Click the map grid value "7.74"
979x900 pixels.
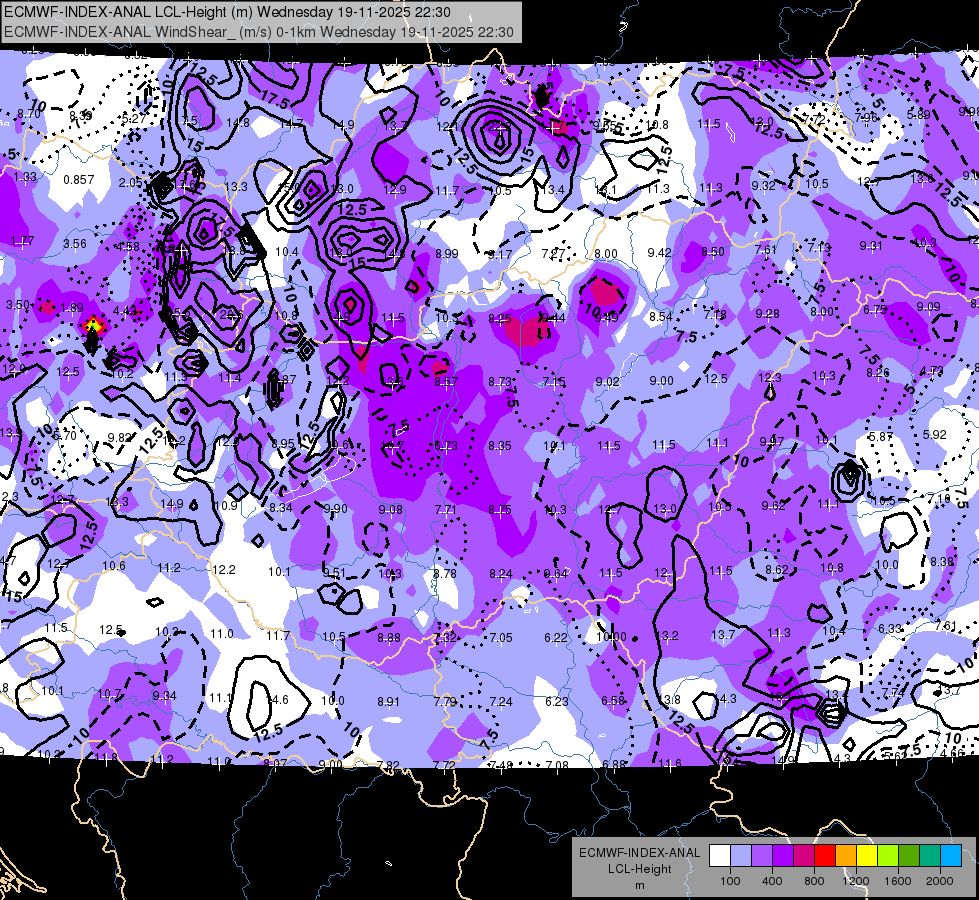893,693
